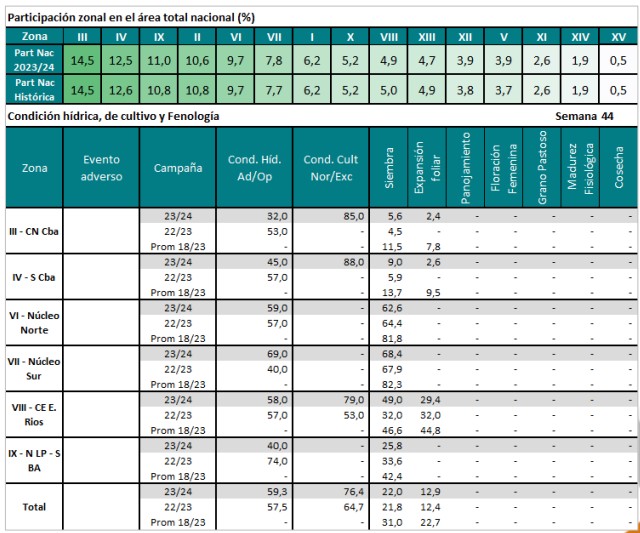
Task: Click the "Floración Femenina" column header
Action: 503,167
